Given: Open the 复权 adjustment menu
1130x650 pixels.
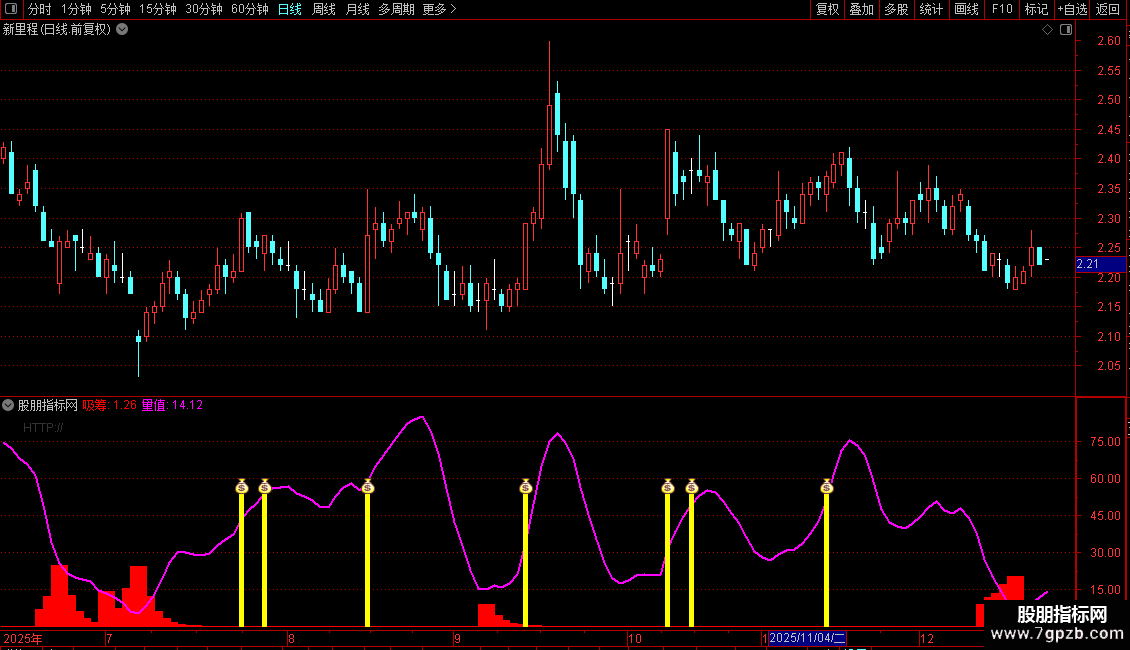Looking at the screenshot, I should 827,9.
